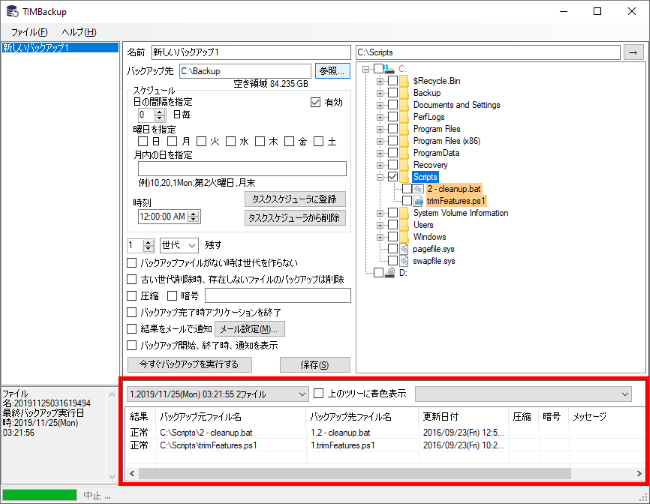Click the PerfLogs folder icon
This screenshot has width=650, height=504.
[405, 117]
